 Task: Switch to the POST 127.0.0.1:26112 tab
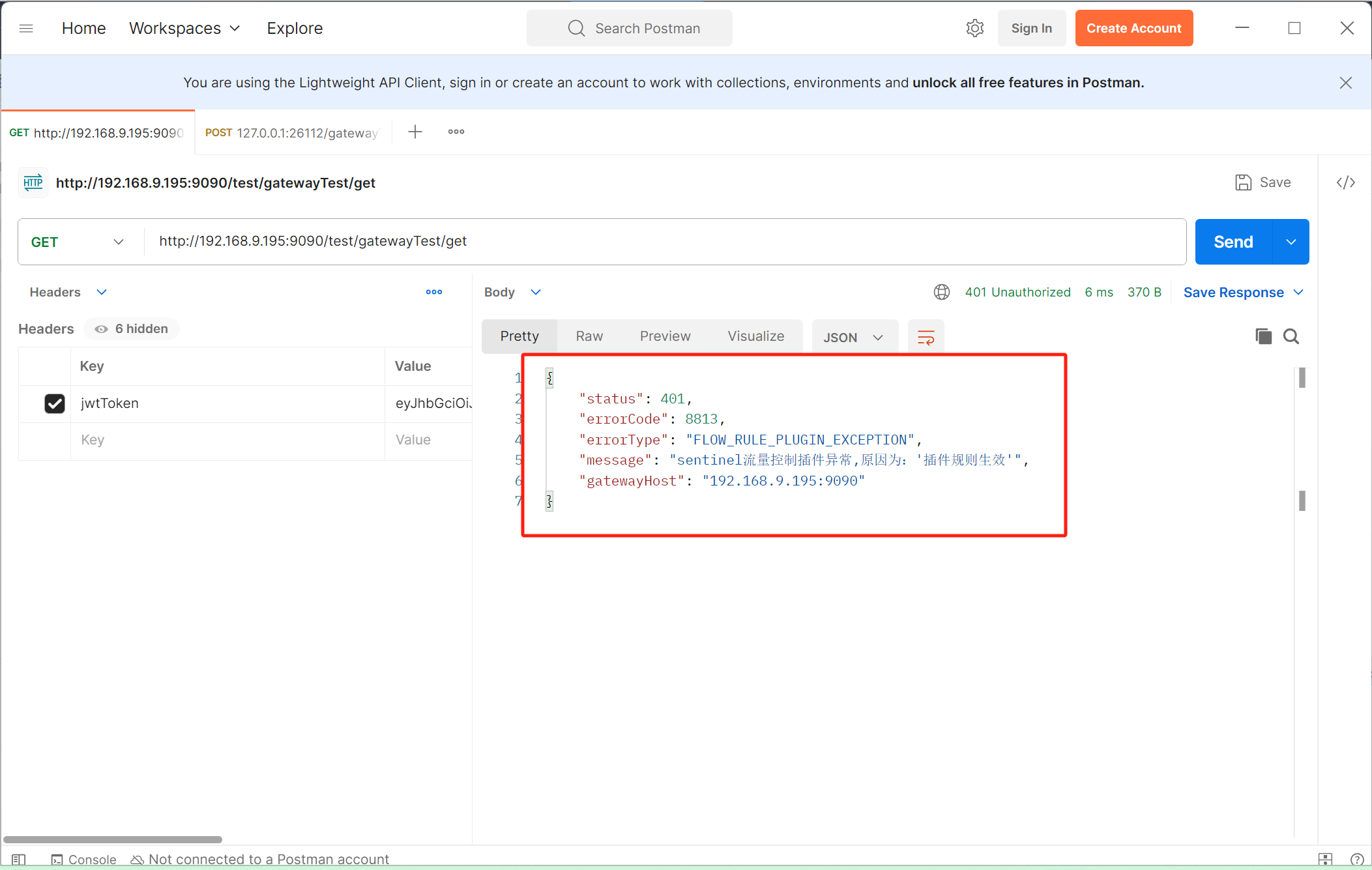(292, 133)
